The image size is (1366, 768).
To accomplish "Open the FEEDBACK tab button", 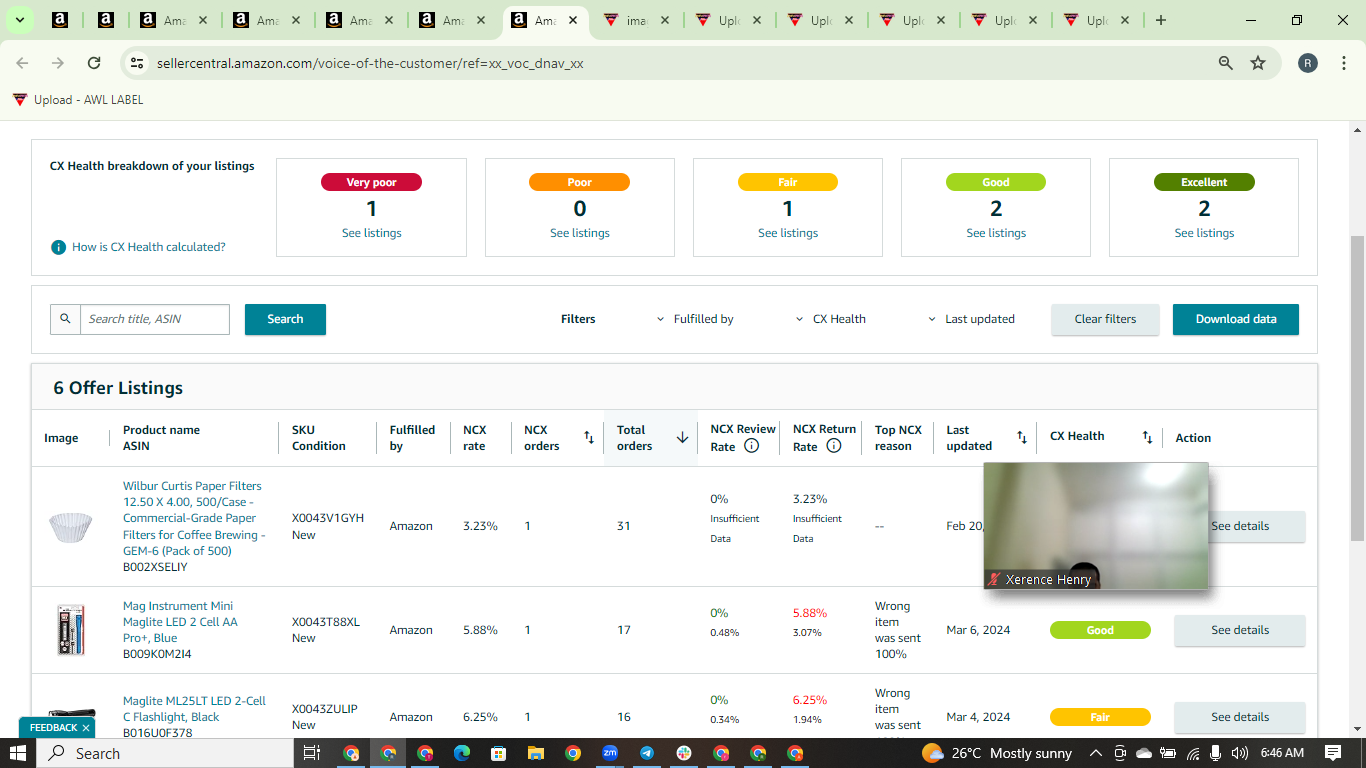I will point(54,728).
